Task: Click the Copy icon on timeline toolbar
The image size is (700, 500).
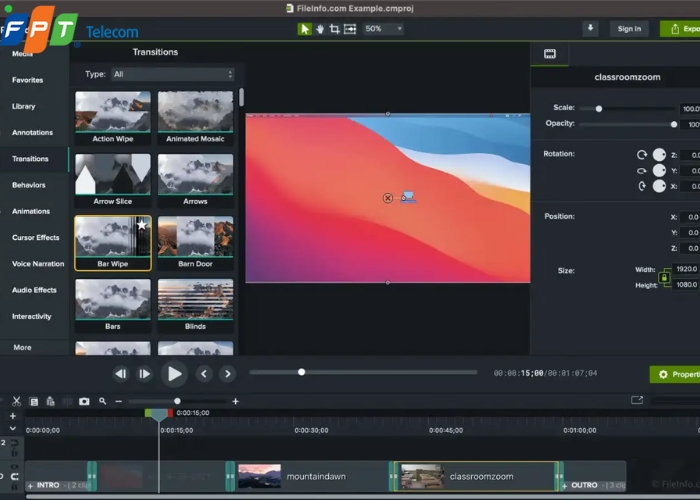Action: click(33, 401)
